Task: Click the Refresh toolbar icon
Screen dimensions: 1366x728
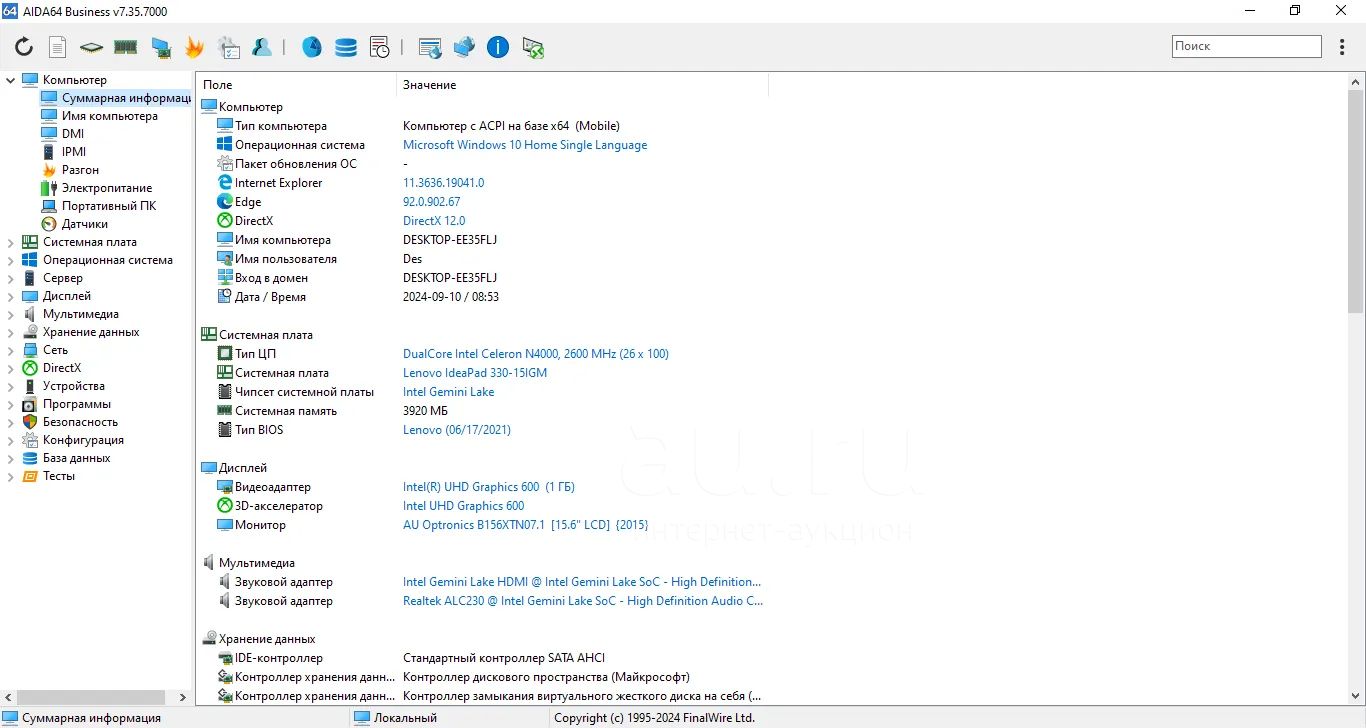Action: point(24,47)
